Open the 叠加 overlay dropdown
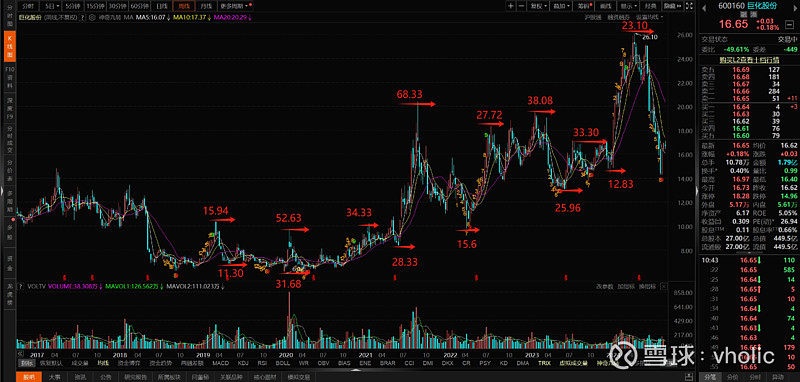Image resolution: width=800 pixels, height=382 pixels. click(561, 6)
